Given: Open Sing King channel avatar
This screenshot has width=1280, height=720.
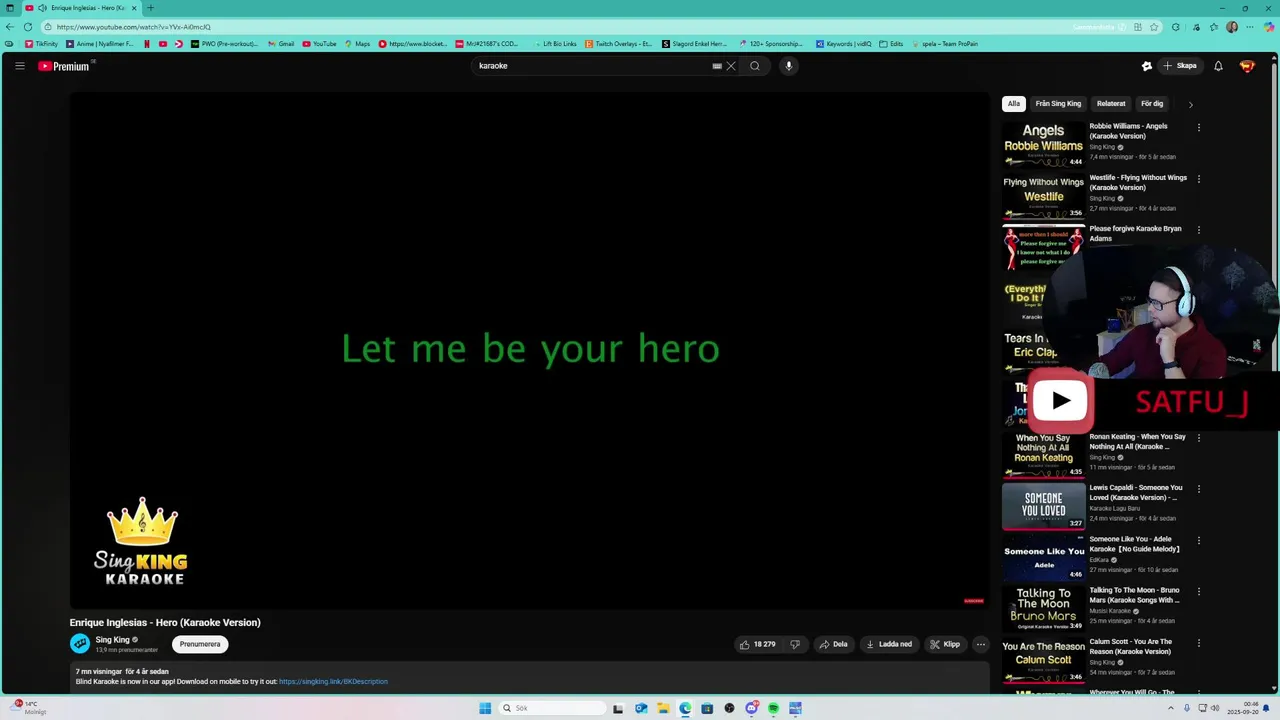Looking at the screenshot, I should tap(80, 644).
